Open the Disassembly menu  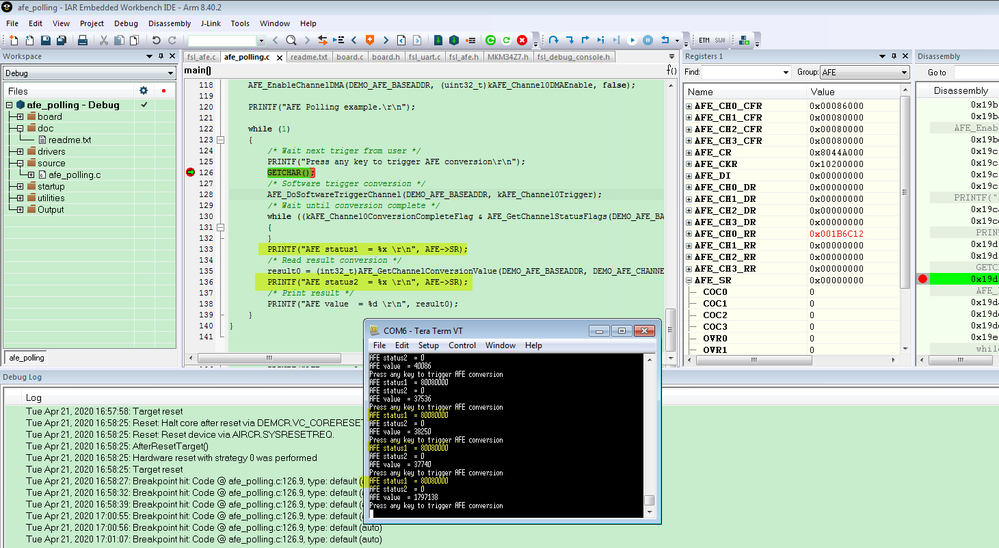coord(169,23)
